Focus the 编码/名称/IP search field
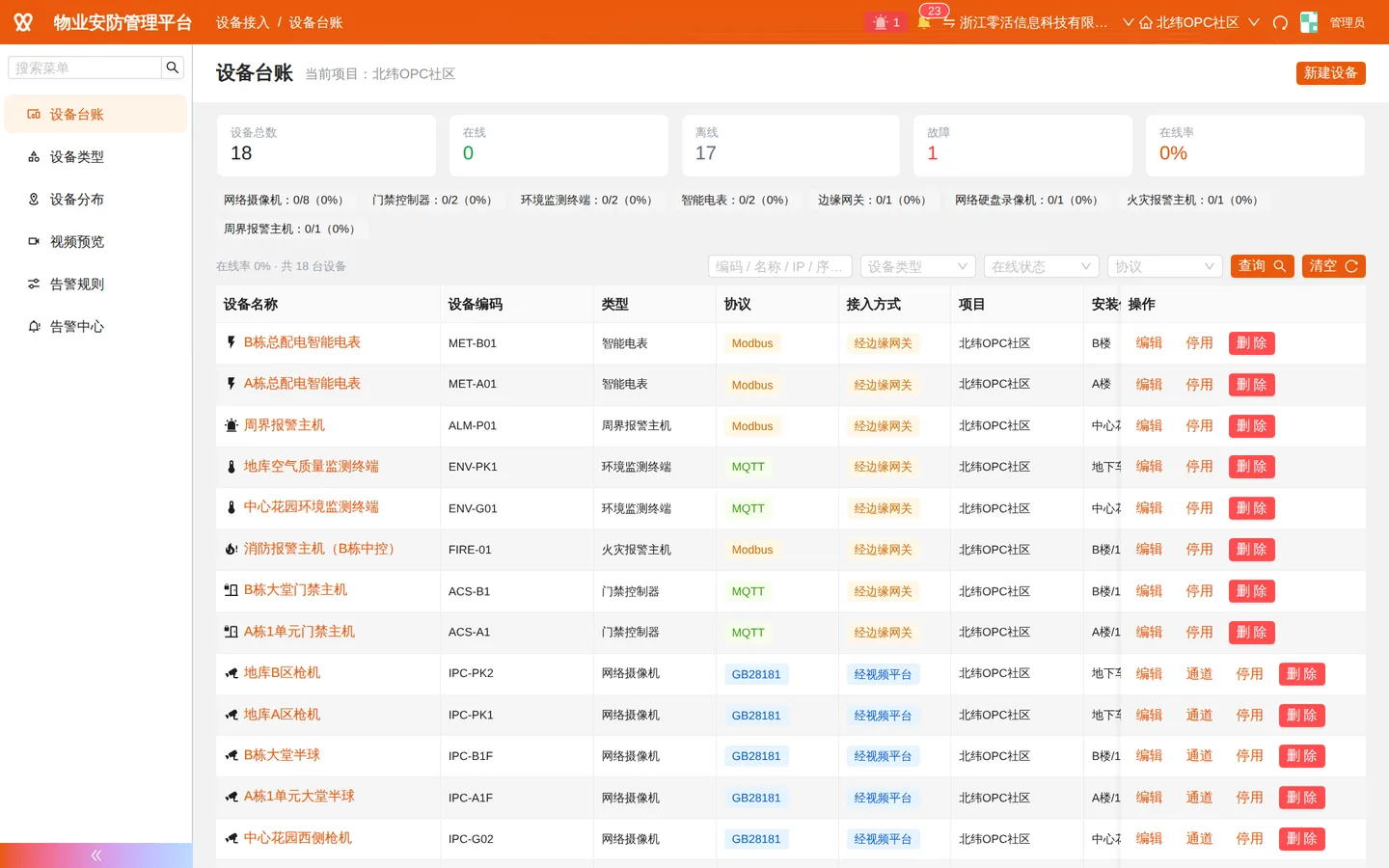The image size is (1389, 868). click(x=780, y=266)
